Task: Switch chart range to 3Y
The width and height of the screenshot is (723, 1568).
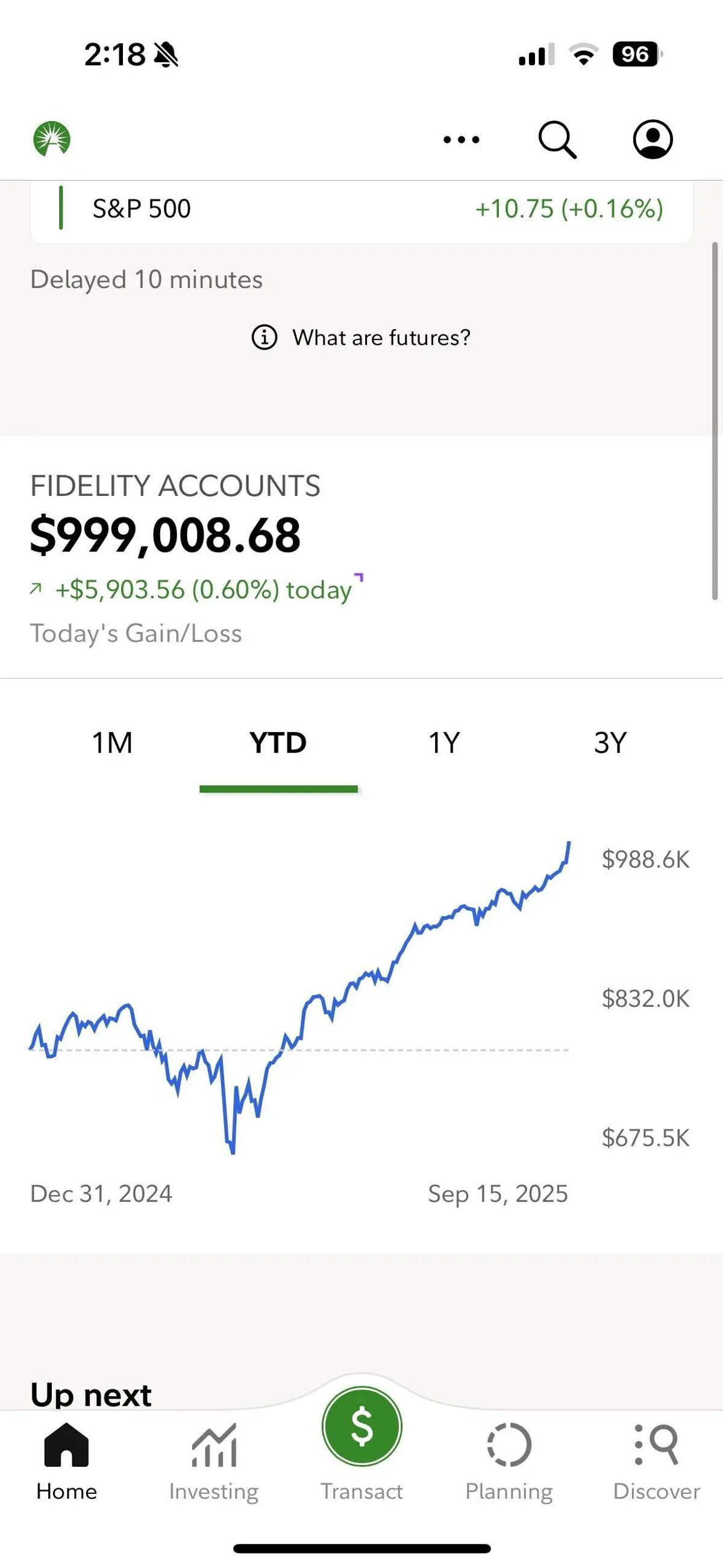Action: [x=610, y=742]
